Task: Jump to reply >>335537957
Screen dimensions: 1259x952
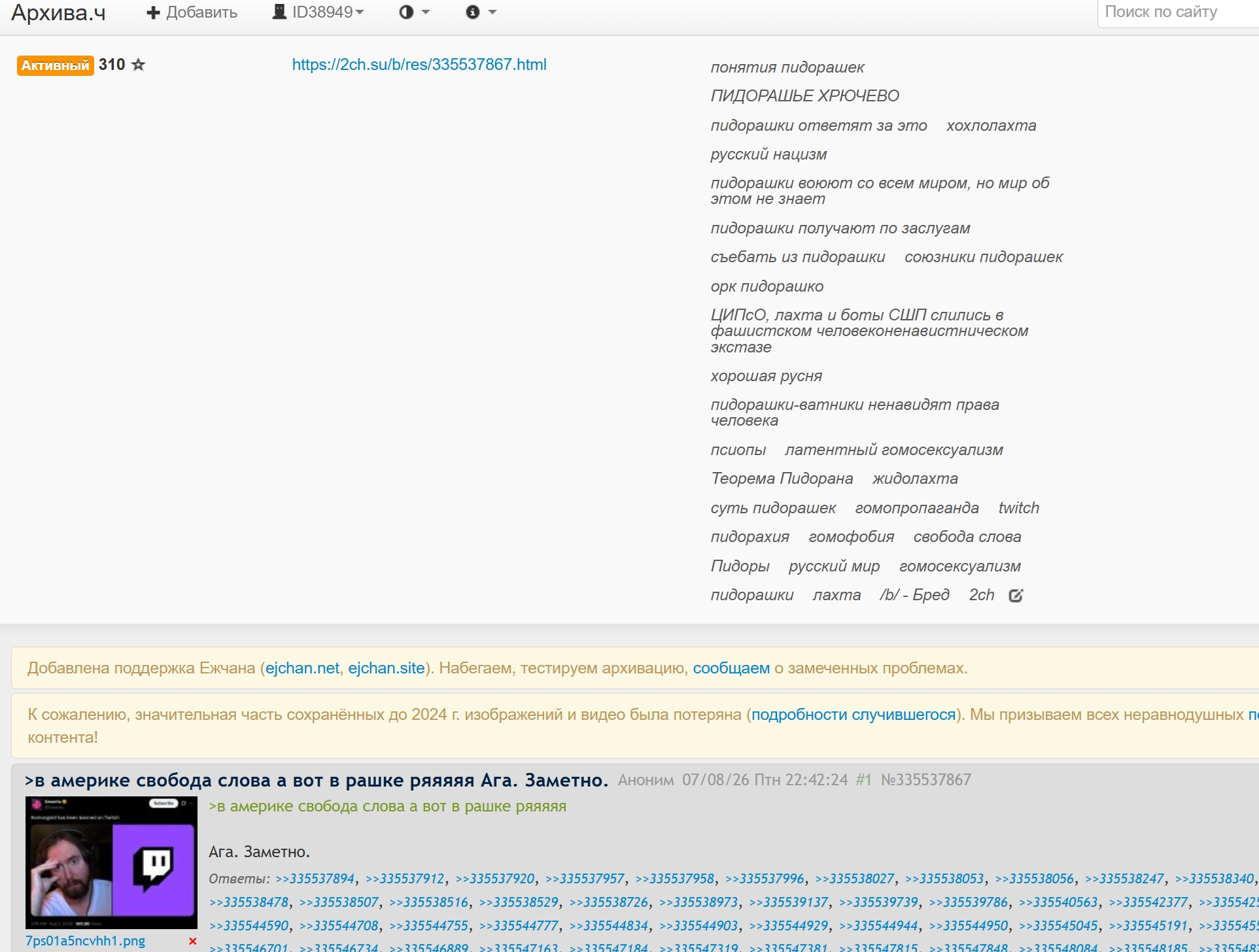Action: pyautogui.click(x=585, y=879)
